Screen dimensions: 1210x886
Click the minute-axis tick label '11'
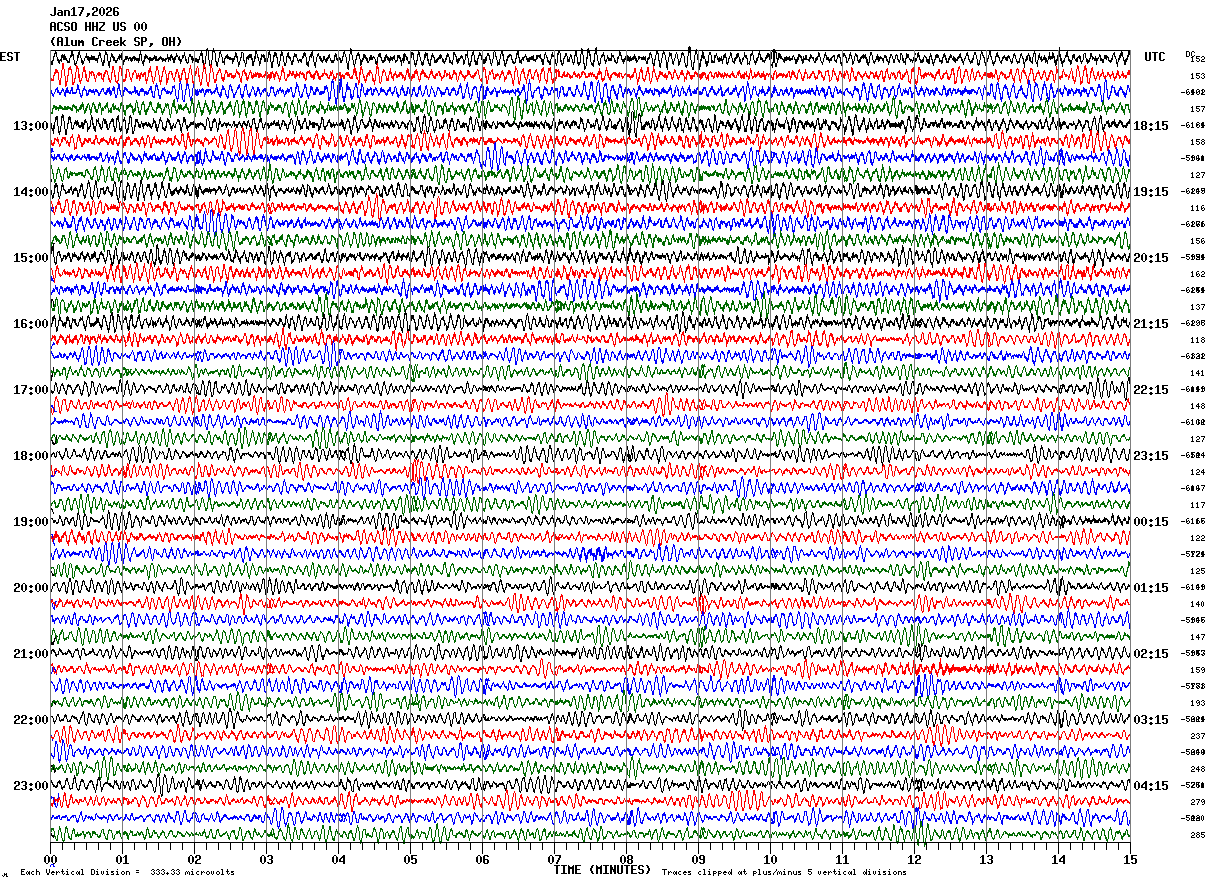pos(843,859)
